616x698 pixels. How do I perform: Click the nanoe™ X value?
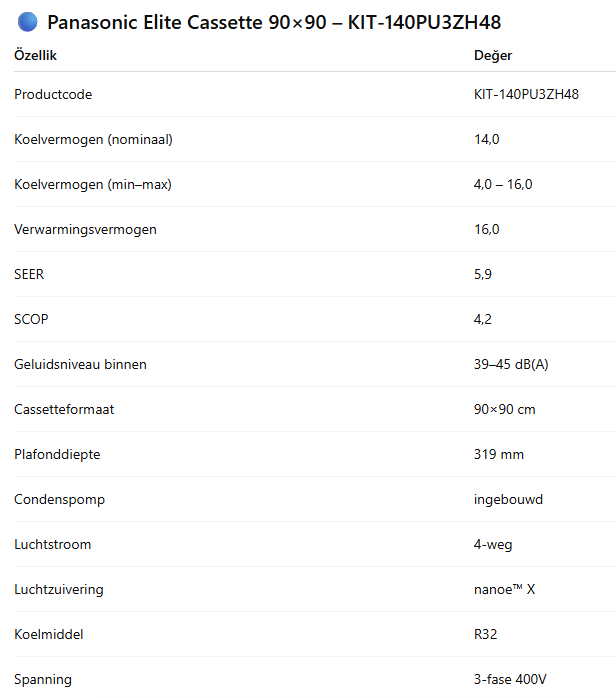tap(505, 589)
